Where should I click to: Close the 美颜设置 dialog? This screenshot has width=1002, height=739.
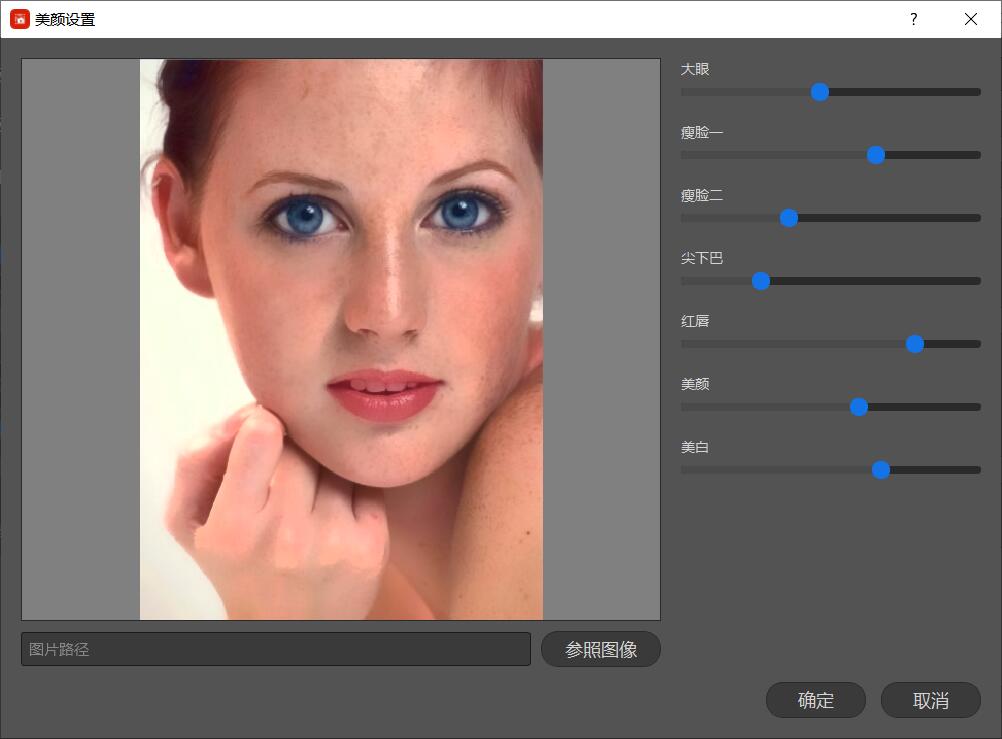pos(970,19)
